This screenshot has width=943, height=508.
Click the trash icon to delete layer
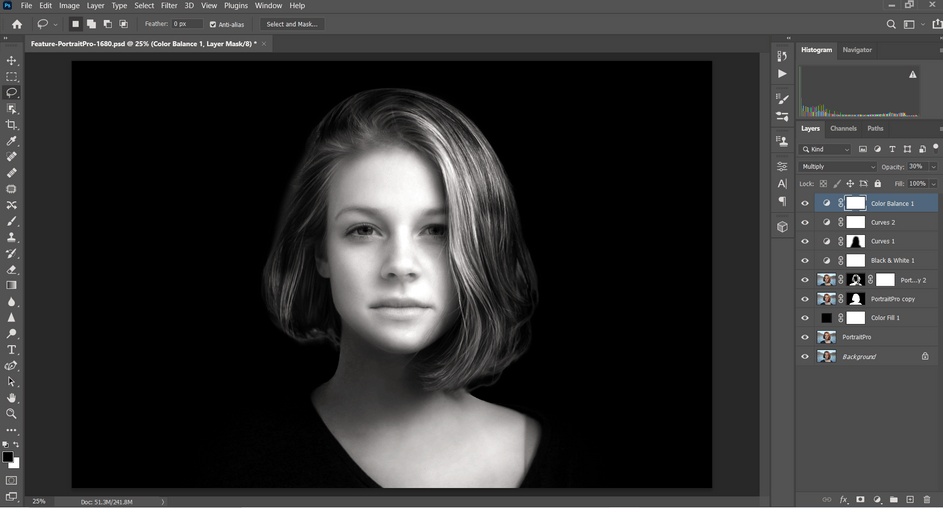927,499
